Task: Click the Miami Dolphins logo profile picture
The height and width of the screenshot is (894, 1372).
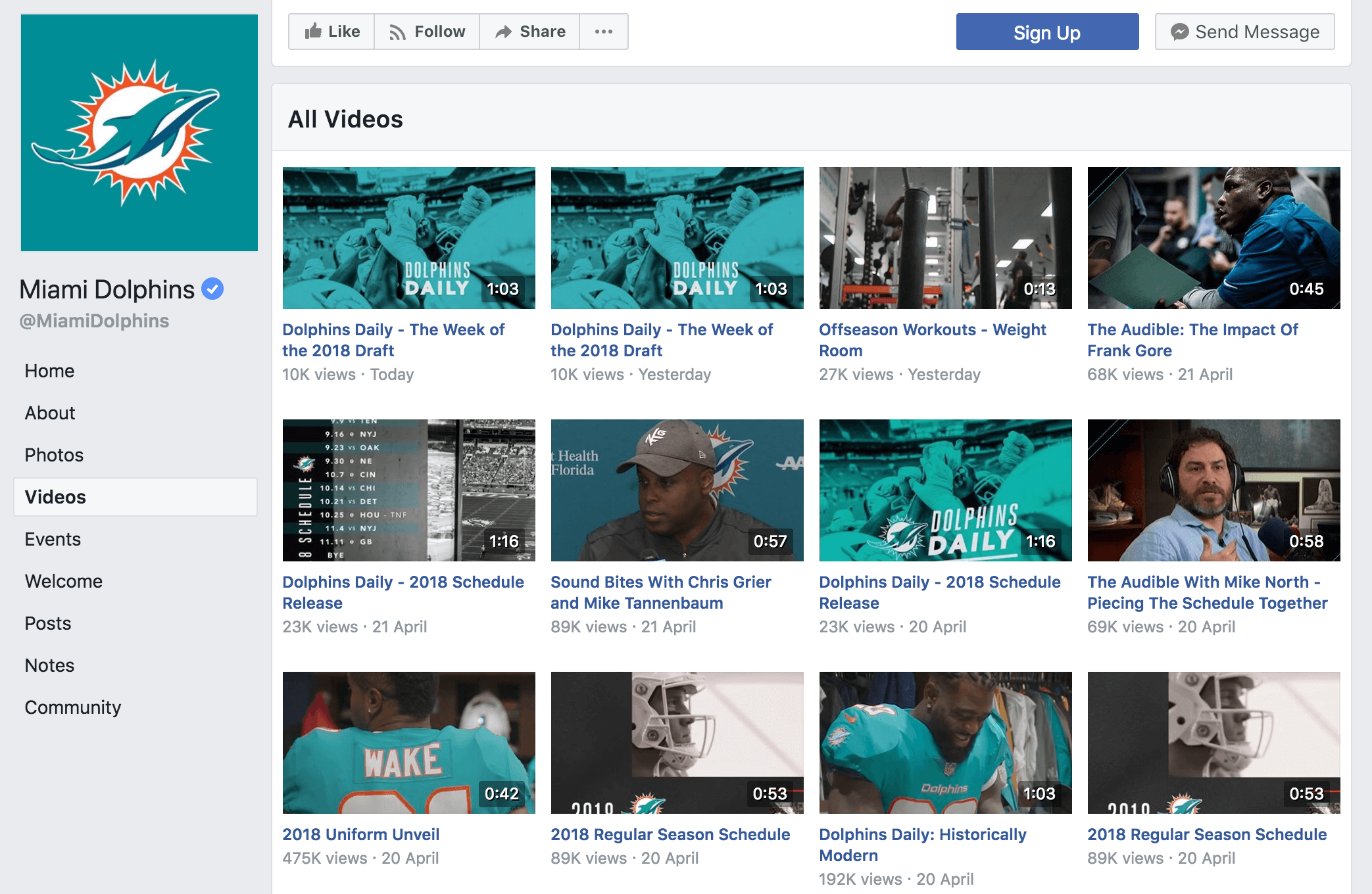Action: click(139, 133)
